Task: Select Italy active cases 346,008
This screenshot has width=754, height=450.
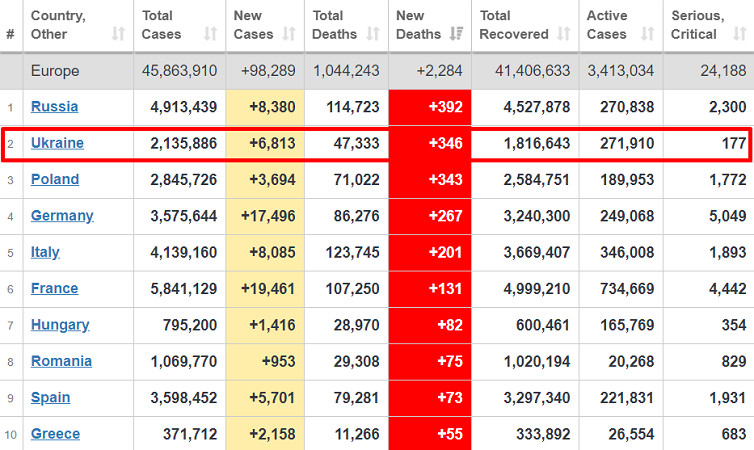Action: 627,252
